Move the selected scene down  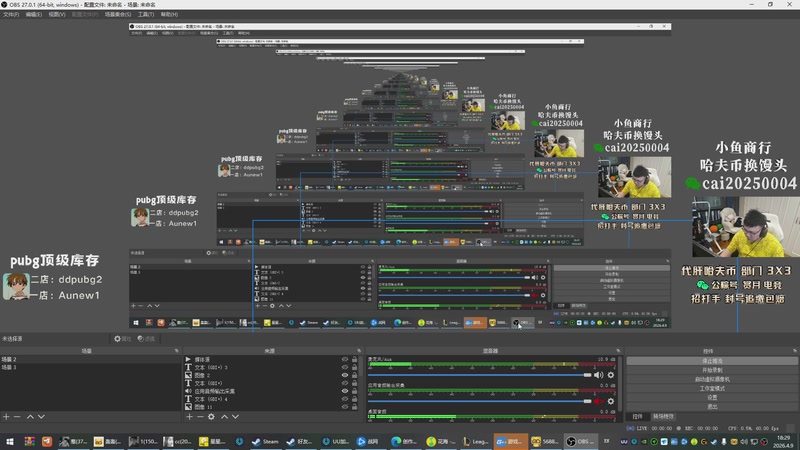[x=41, y=417]
